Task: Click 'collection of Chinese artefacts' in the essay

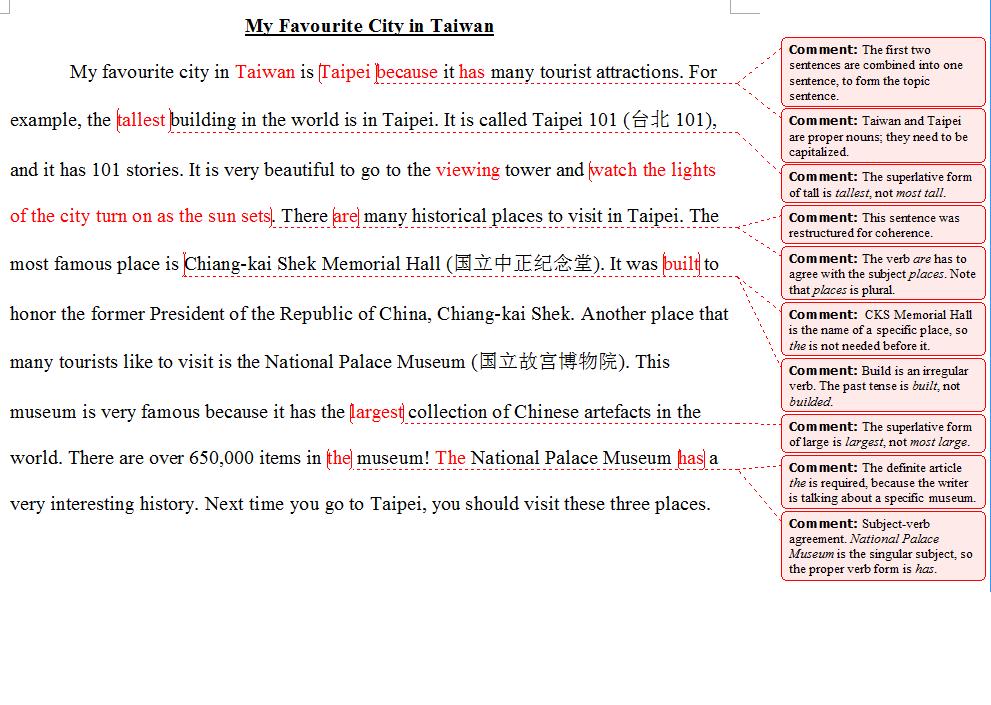Action: [x=530, y=412]
